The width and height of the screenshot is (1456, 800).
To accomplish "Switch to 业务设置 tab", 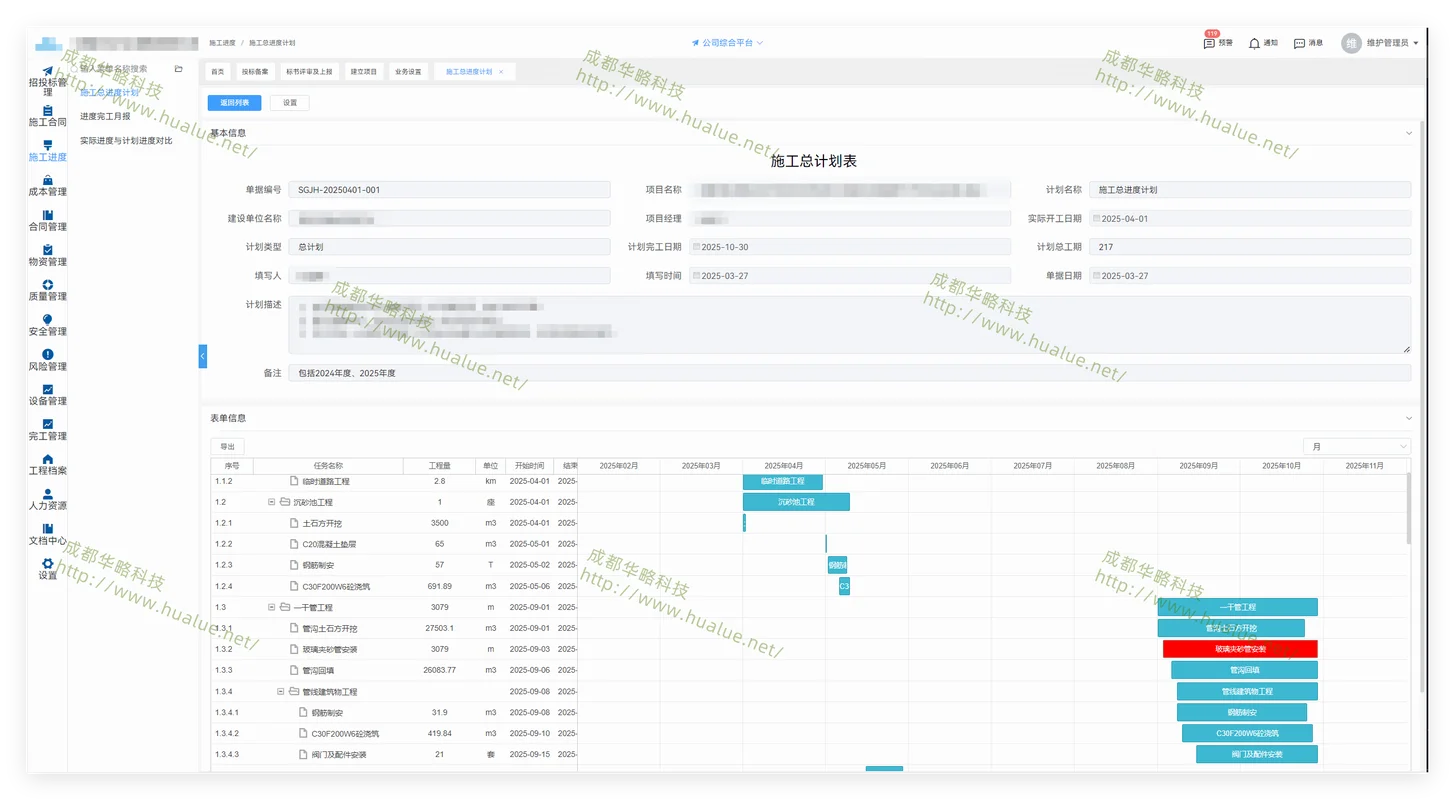I will click(408, 72).
